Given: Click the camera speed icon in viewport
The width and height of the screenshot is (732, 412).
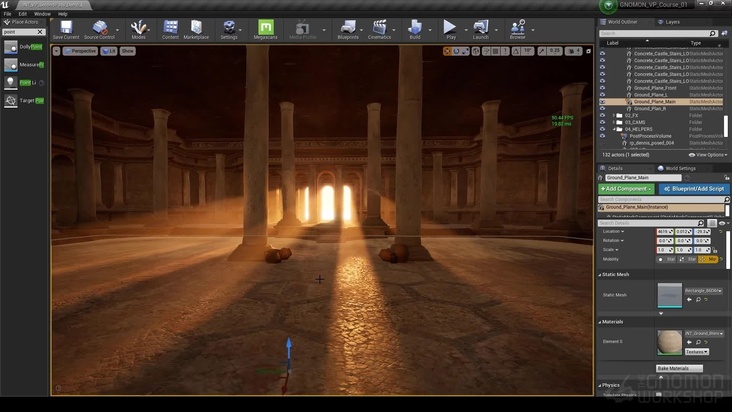Looking at the screenshot, I should 573,51.
